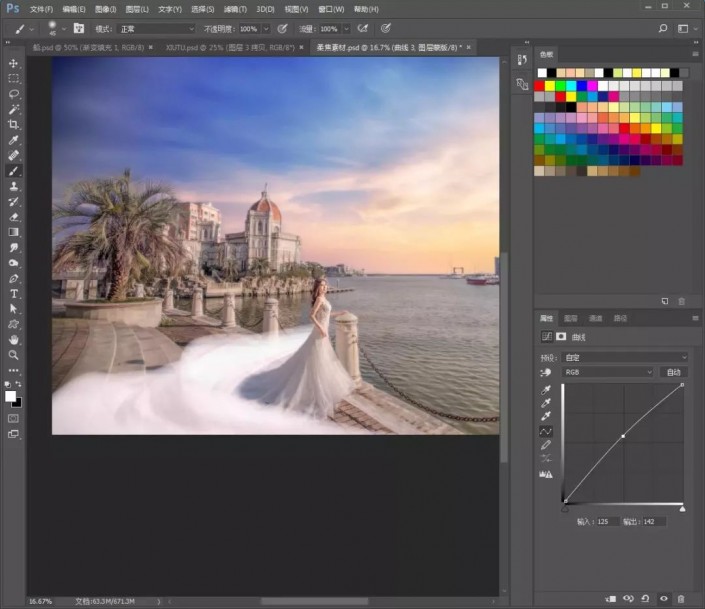Open the Edit Toolbar three-dots button
The height and width of the screenshot is (609, 705).
[13, 371]
